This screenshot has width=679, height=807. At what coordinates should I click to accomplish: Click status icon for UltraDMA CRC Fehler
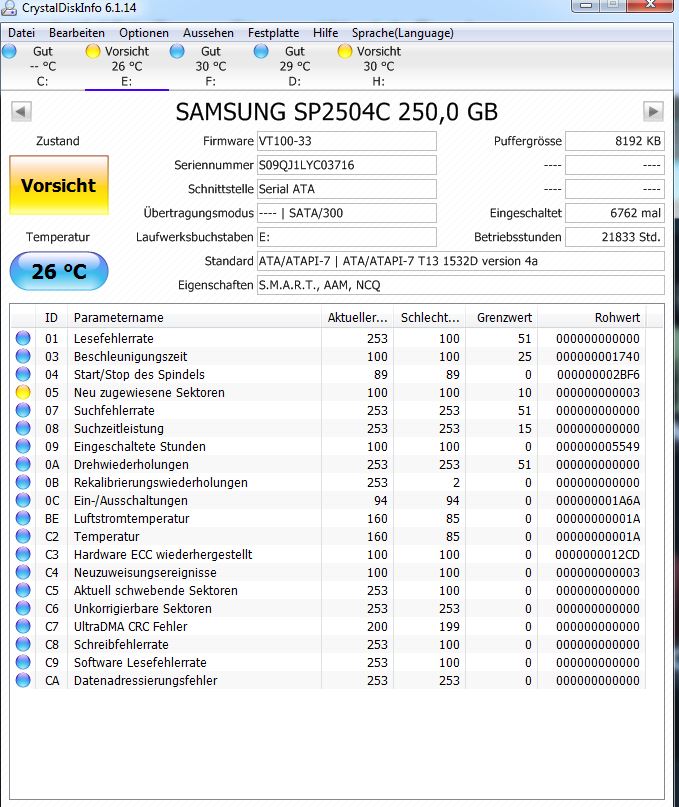tap(23, 626)
